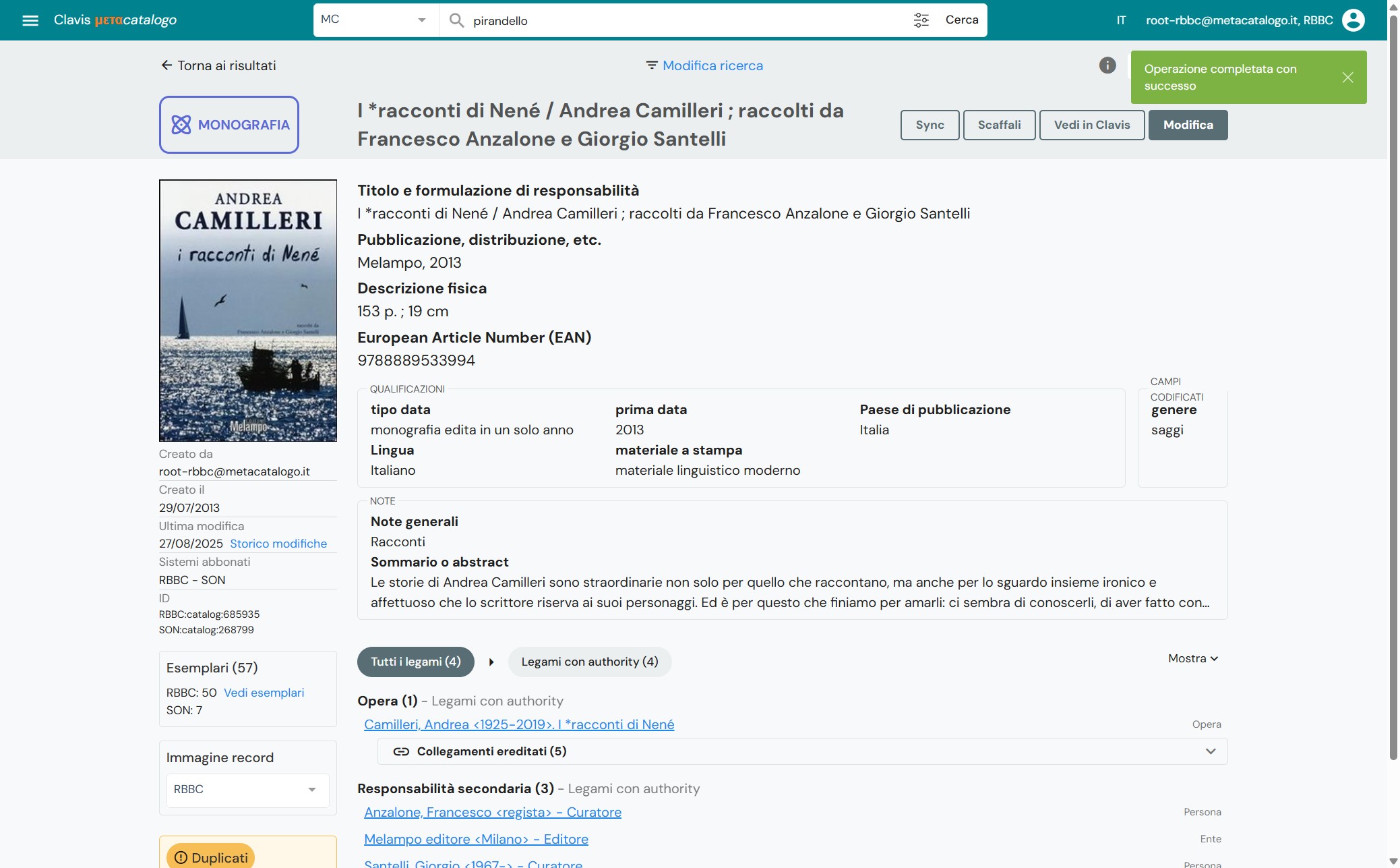This screenshot has width=1400, height=868.
Task: Switch to Legami con authority tab
Action: click(589, 662)
